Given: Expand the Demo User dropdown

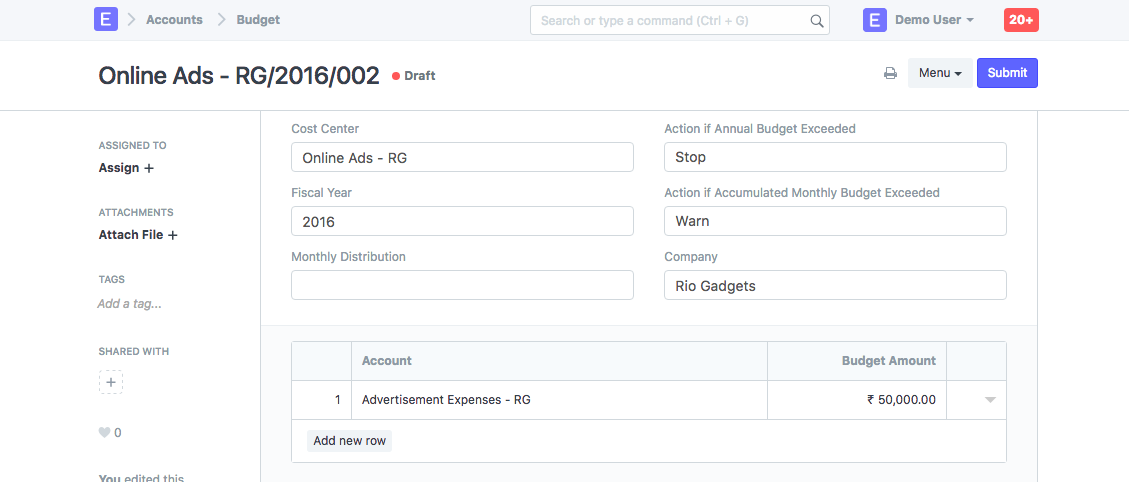Looking at the screenshot, I should (934, 20).
